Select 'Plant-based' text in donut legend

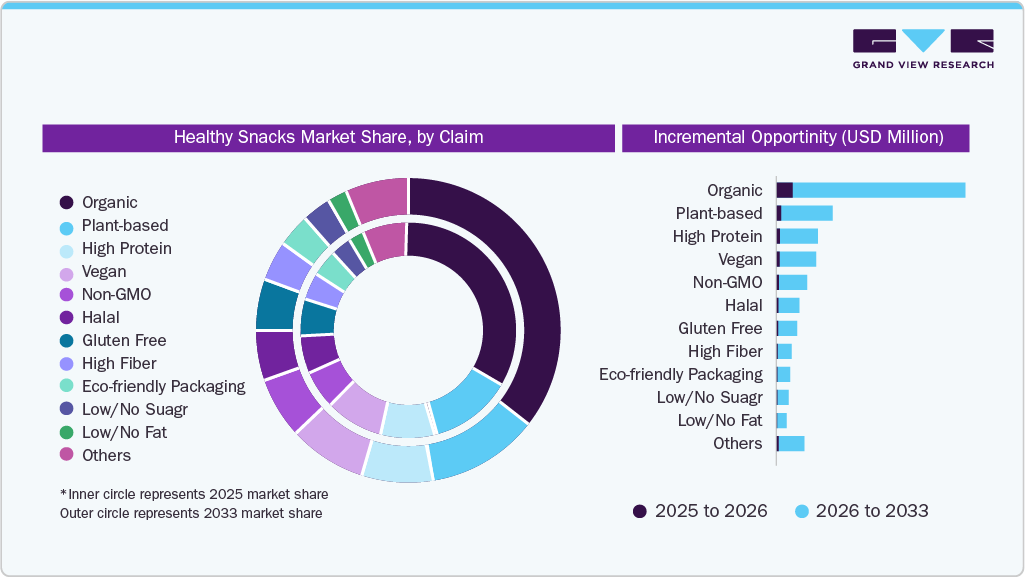[125, 225]
